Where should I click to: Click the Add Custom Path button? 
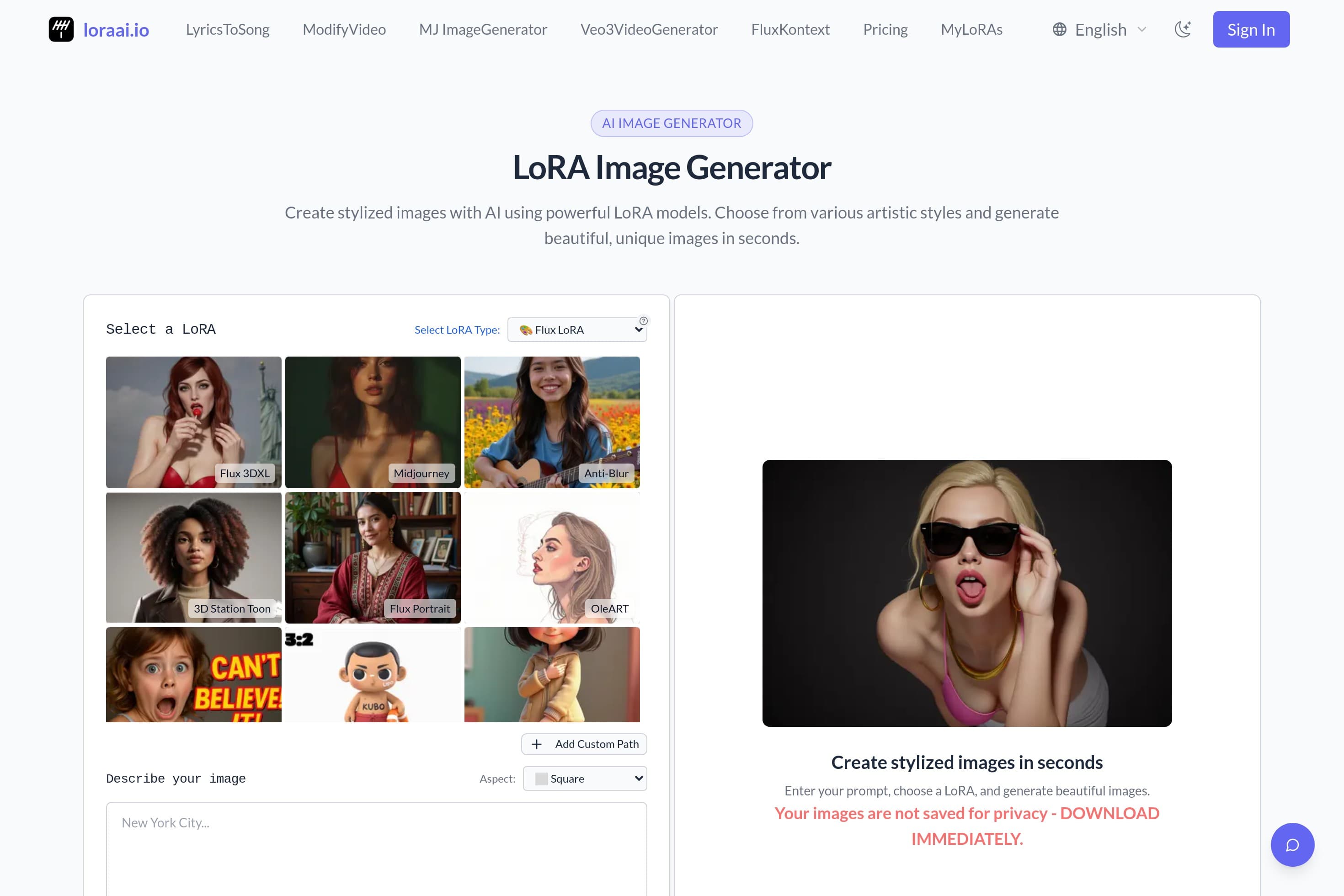pyautogui.click(x=584, y=744)
